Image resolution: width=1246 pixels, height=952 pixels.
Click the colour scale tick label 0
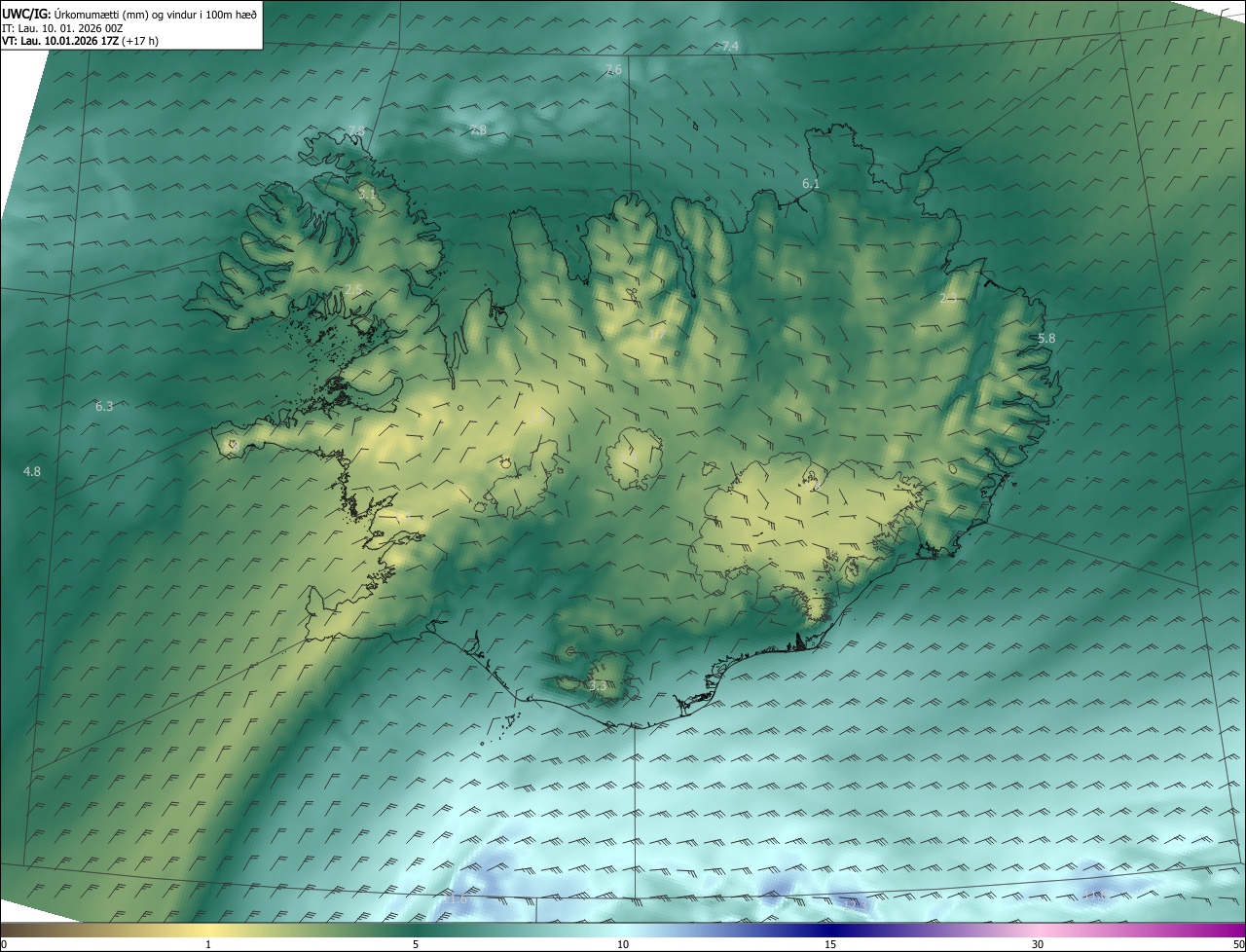click(4, 944)
